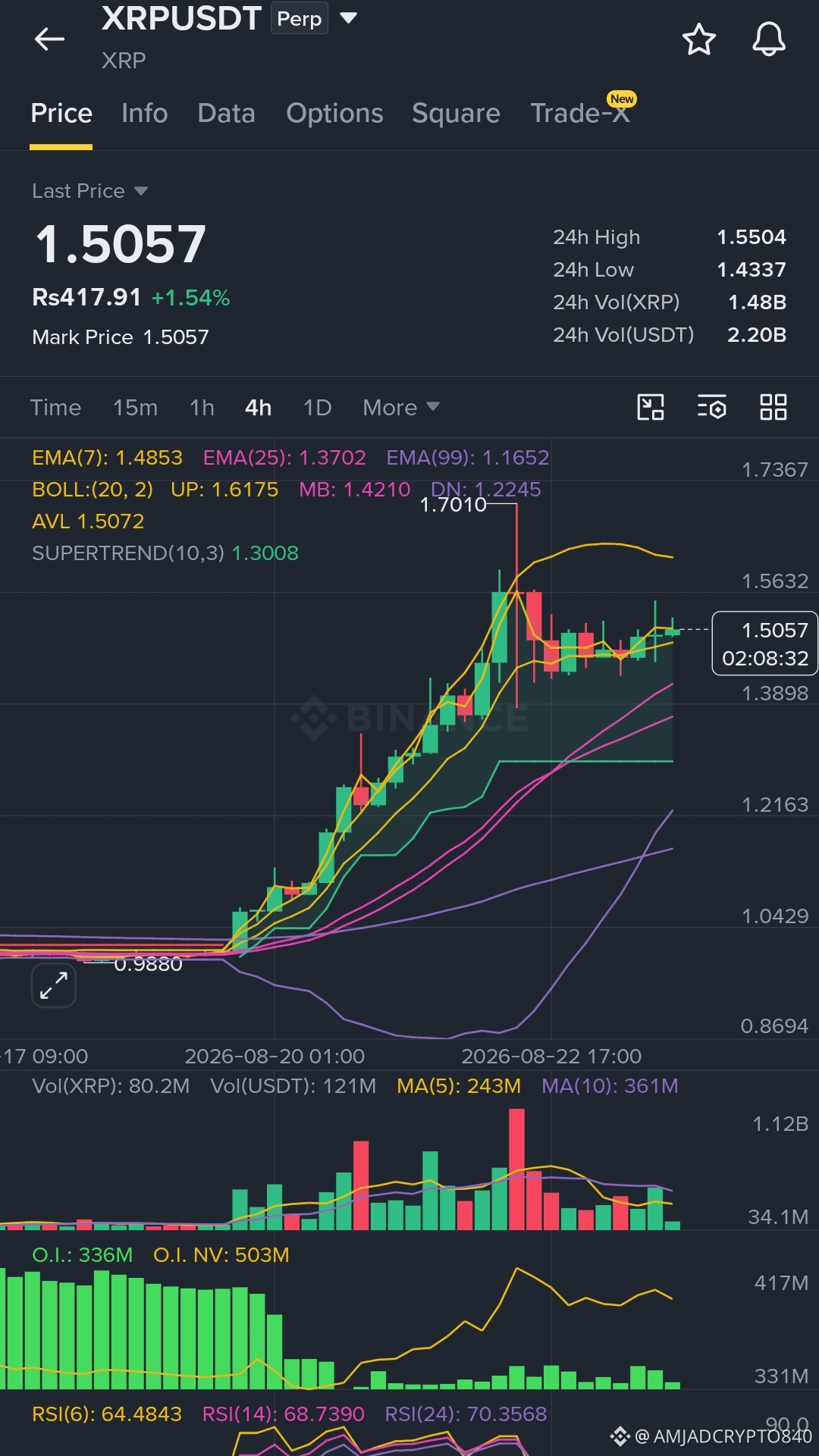The height and width of the screenshot is (1456, 819).
Task: Tap the RSI(24): 70.3568 label
Action: click(466, 1414)
